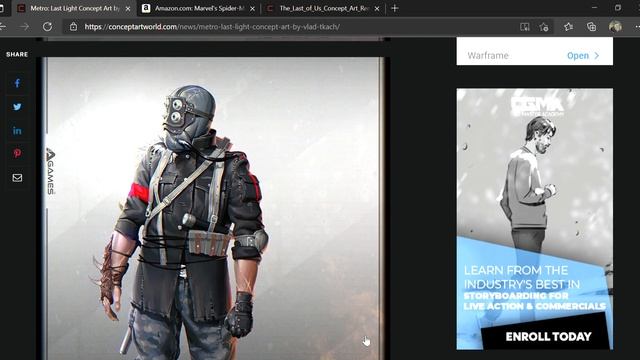Open the Warframe ad link

pyautogui.click(x=583, y=56)
